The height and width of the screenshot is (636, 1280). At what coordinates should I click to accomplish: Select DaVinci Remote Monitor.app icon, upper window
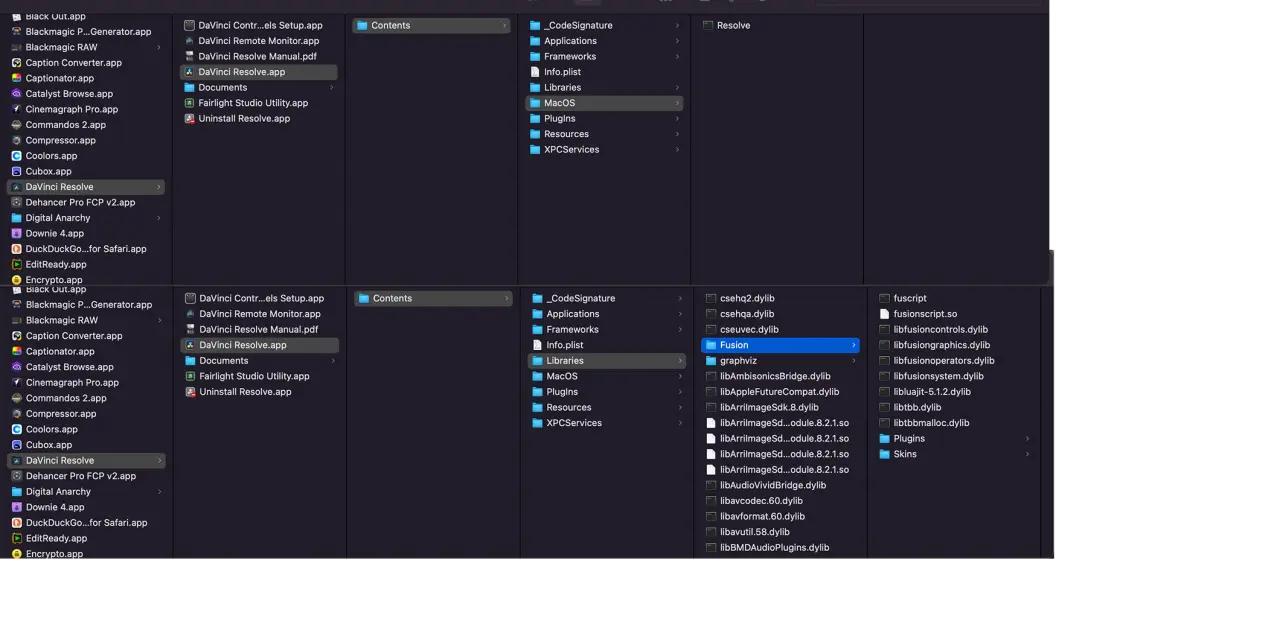189,41
